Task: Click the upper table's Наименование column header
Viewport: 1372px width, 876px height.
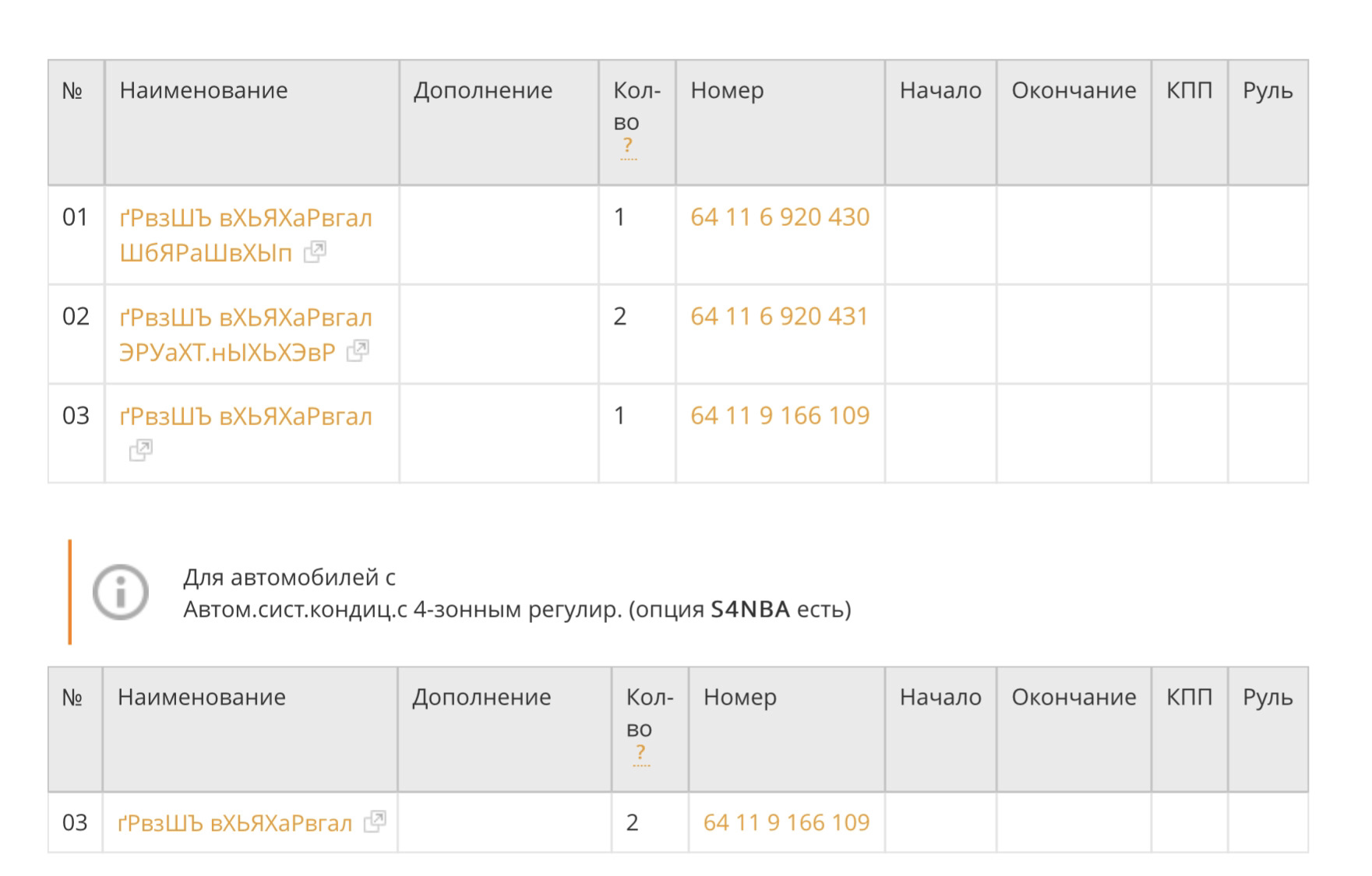Action: pyautogui.click(x=203, y=91)
